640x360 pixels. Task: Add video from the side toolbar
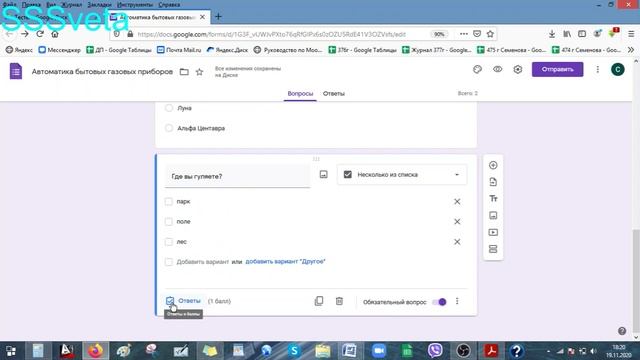pos(493,232)
